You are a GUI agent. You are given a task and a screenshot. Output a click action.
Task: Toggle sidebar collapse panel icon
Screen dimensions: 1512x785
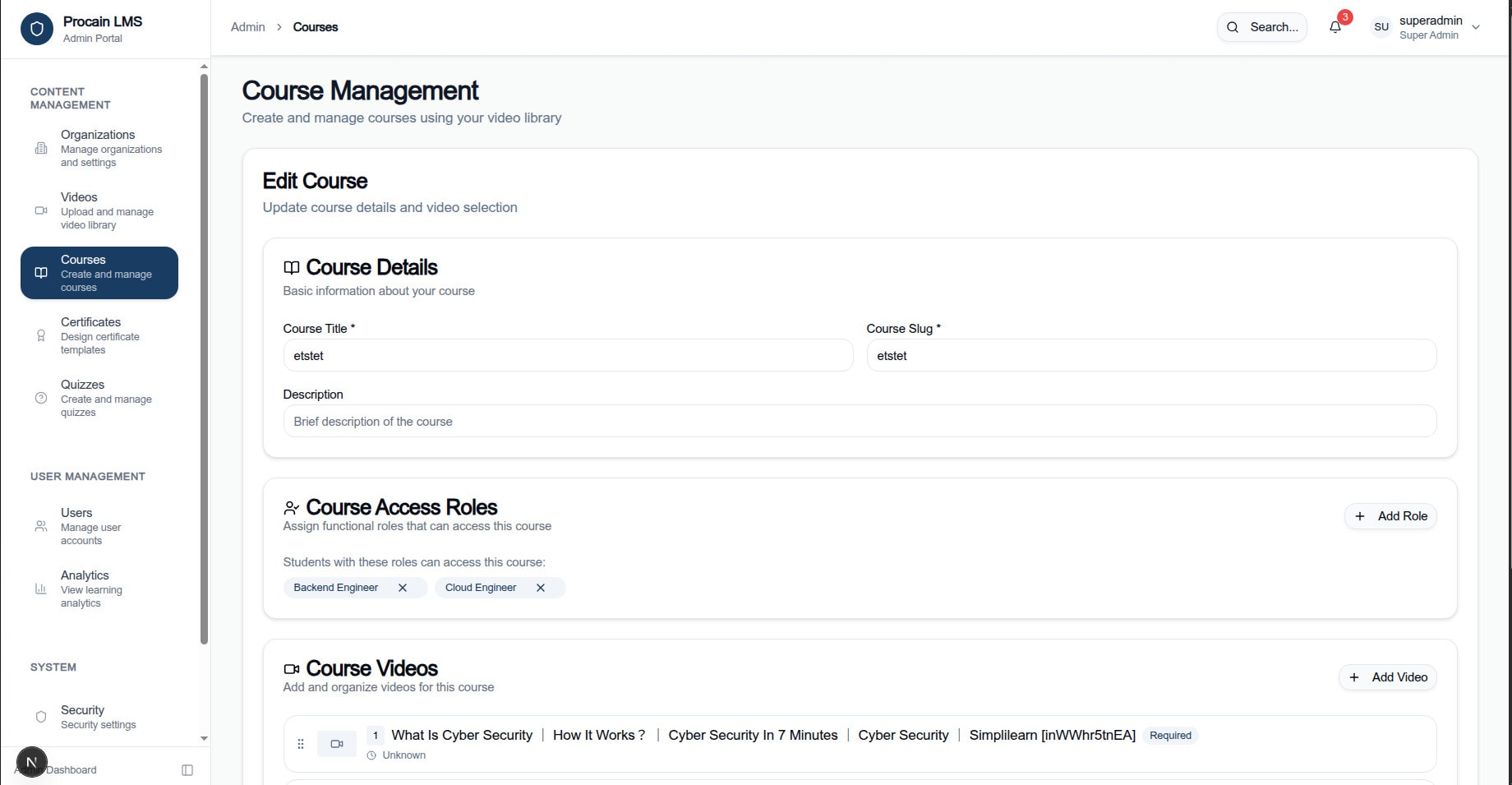point(187,770)
